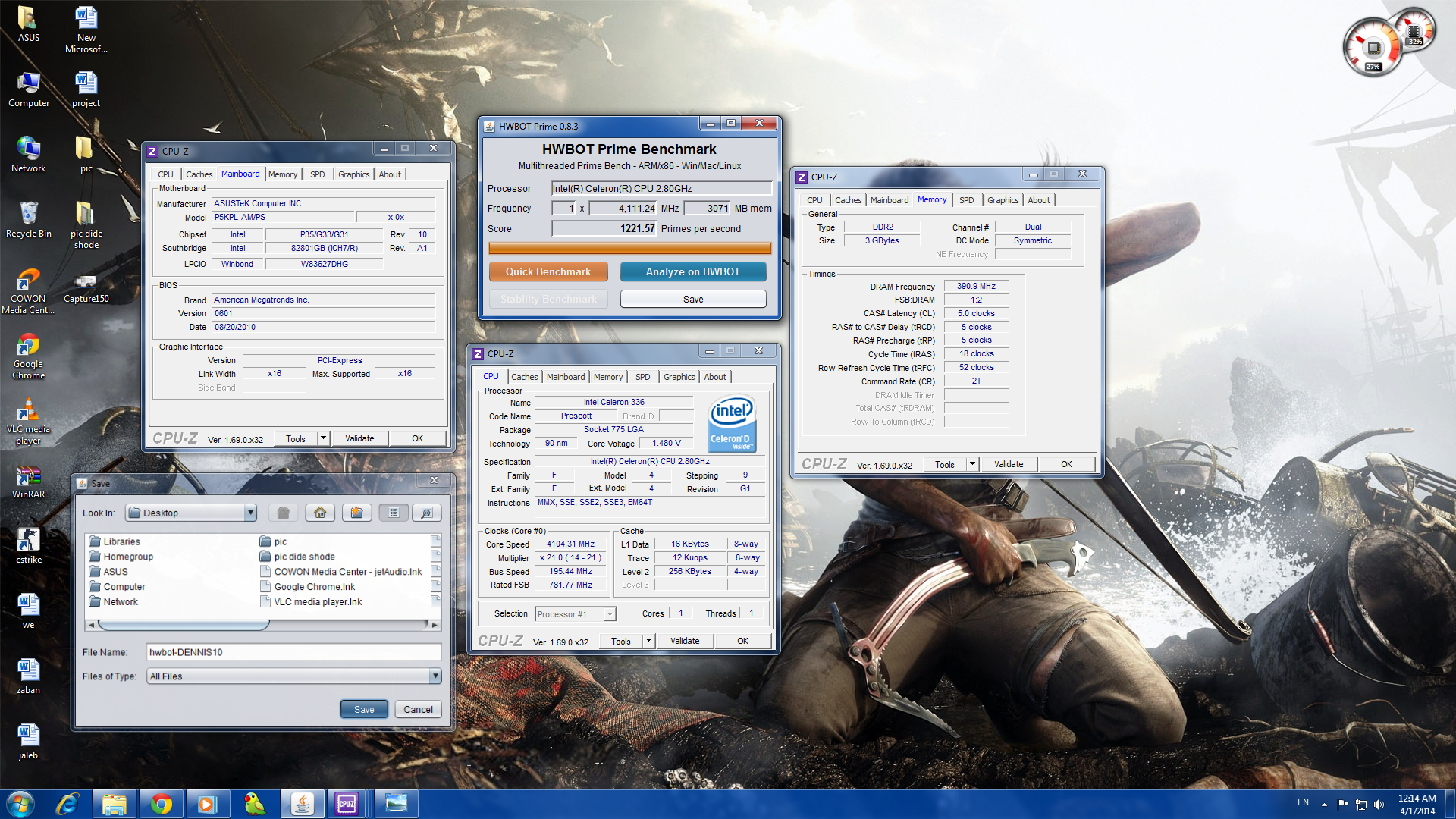The width and height of the screenshot is (1456, 819).
Task: Click right arrow of file list scrollbar
Action: click(x=435, y=625)
